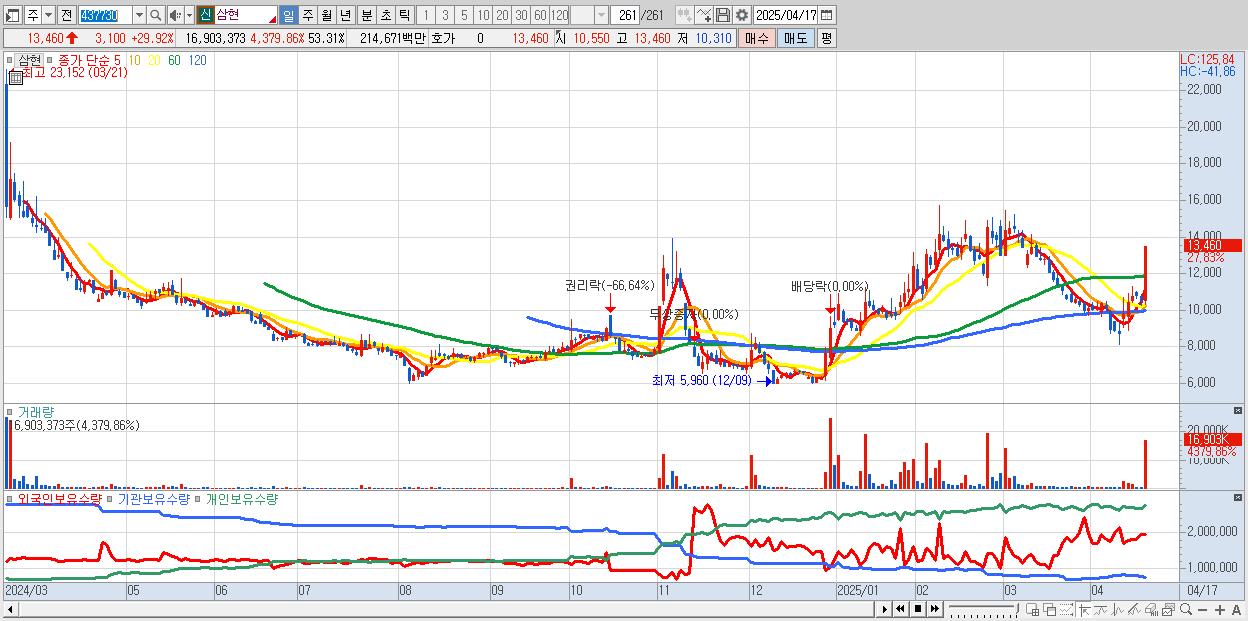Click the save floppy disk icon
This screenshot has height=621, width=1248.
click(723, 15)
